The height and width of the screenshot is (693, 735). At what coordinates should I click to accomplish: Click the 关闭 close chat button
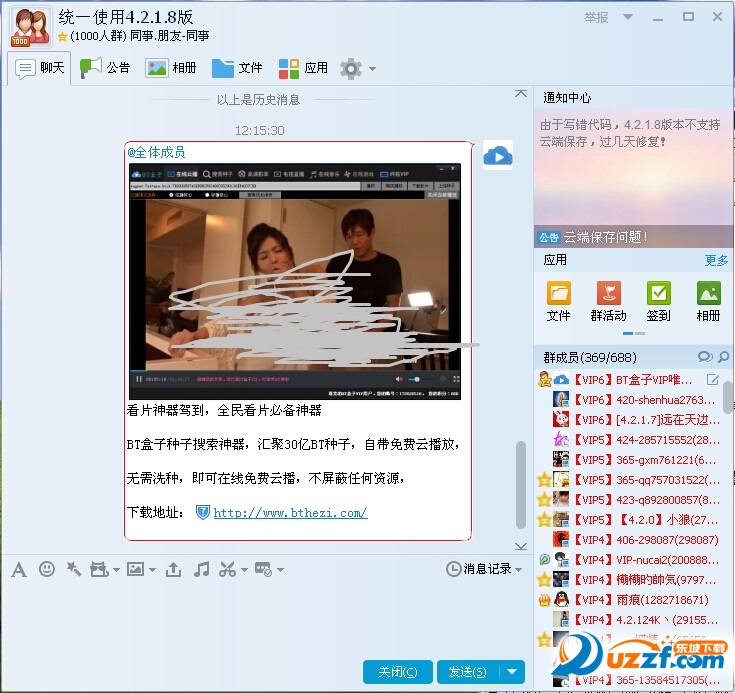click(398, 671)
